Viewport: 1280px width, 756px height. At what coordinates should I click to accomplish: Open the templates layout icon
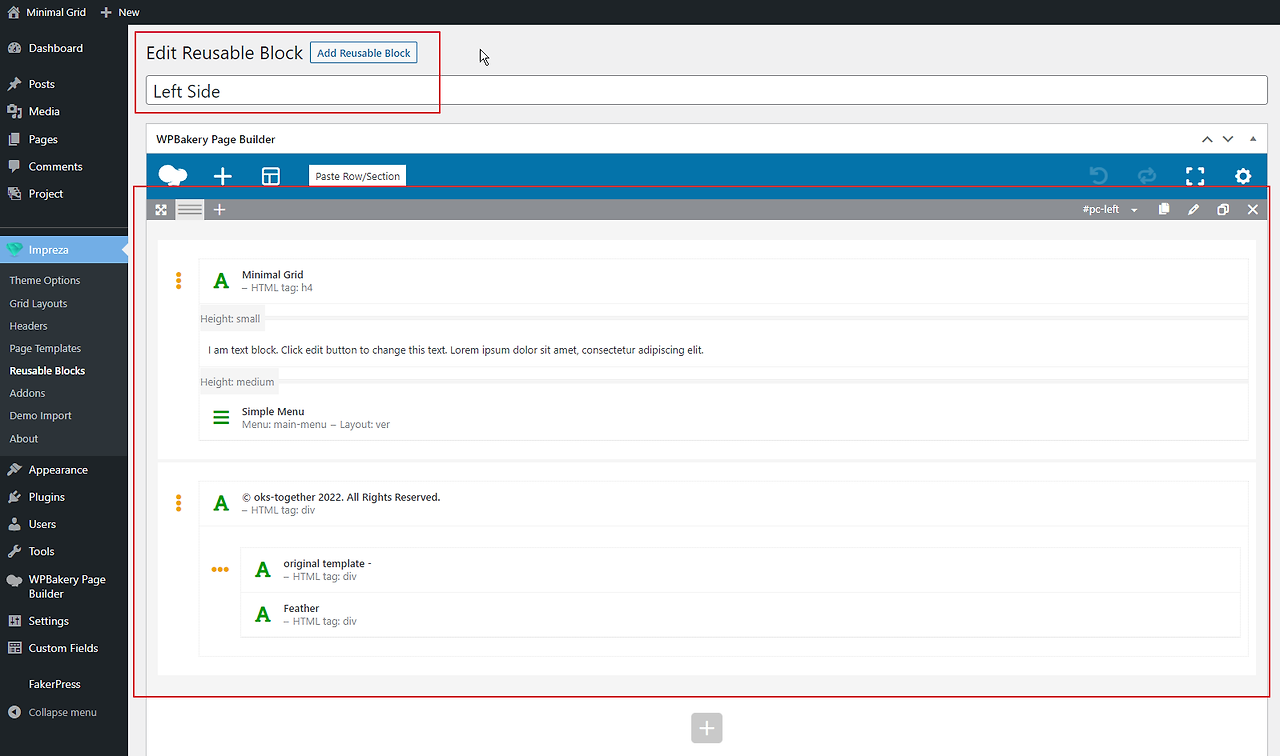click(271, 176)
